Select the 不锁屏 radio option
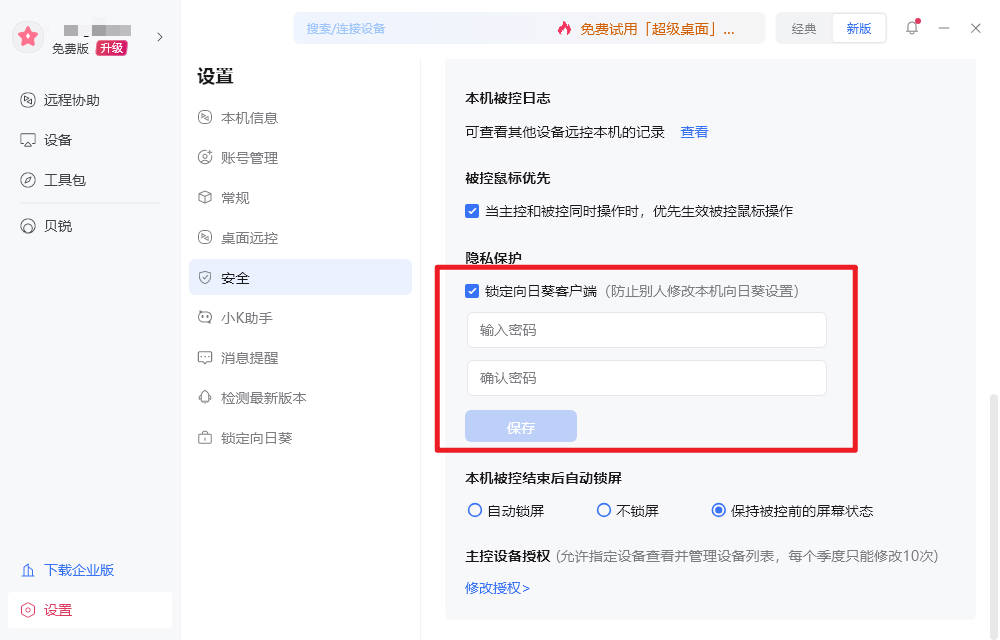This screenshot has width=1000, height=640. [x=604, y=510]
